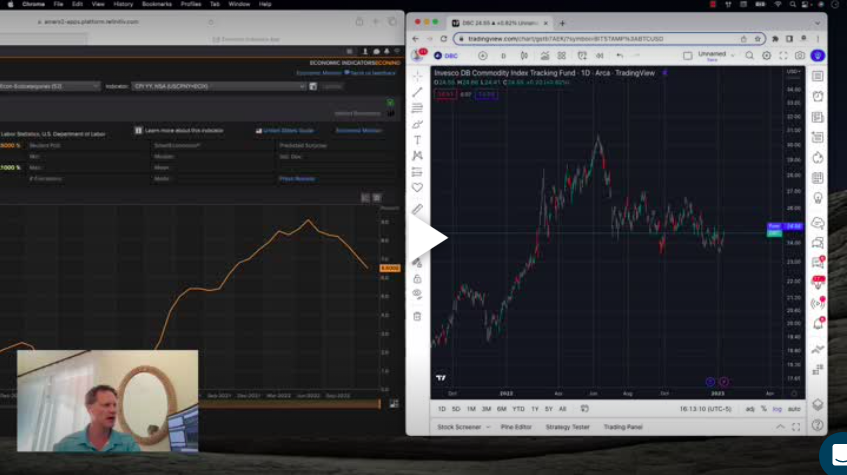Screen dimensions: 847x475
Task: Set chart range to 1Y
Action: tap(535, 409)
